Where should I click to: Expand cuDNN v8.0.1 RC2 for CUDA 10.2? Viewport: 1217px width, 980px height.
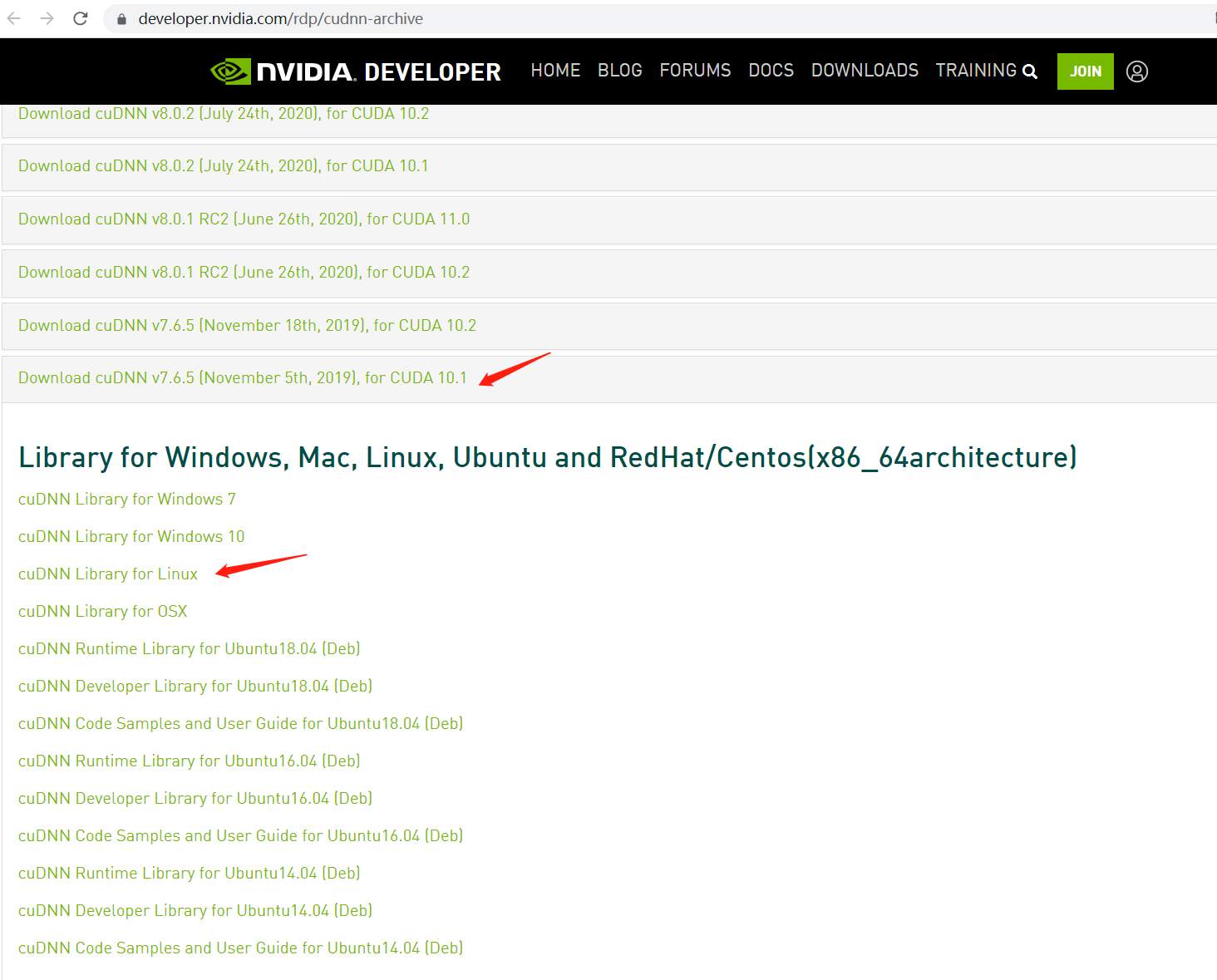(x=244, y=273)
